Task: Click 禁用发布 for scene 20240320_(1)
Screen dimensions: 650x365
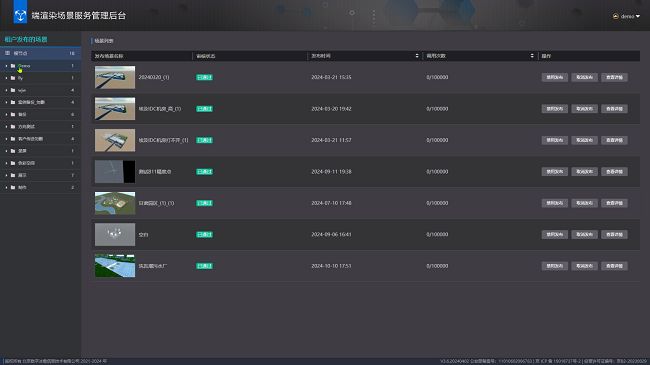Action: tap(555, 77)
